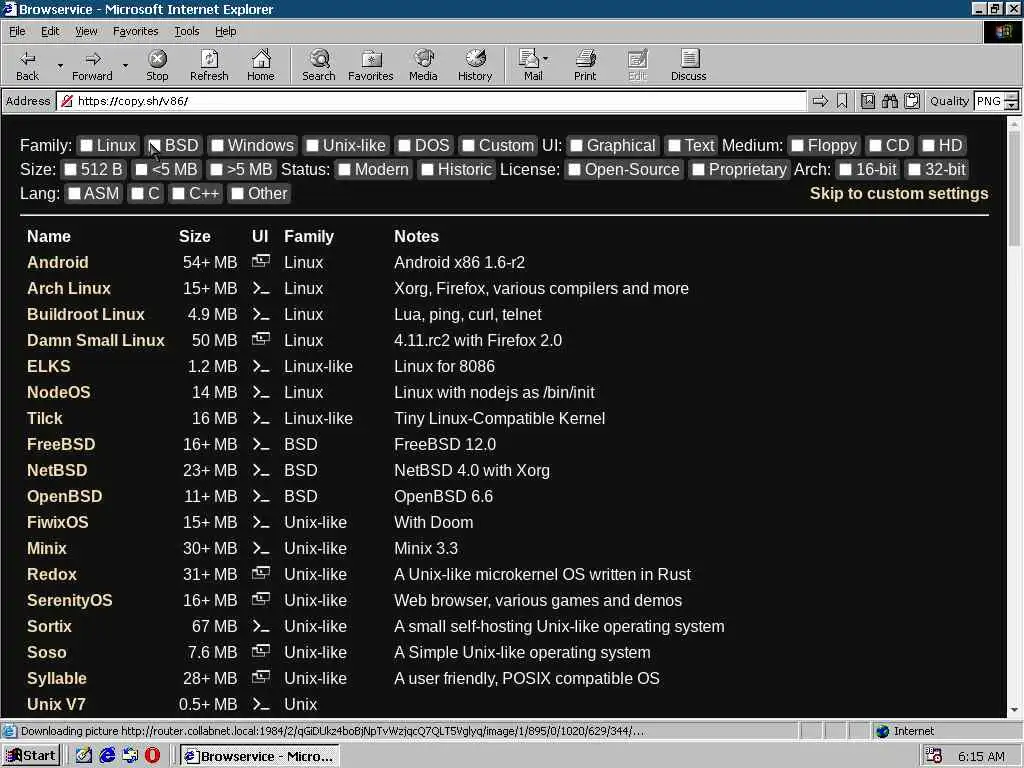Check the Graphical UI filter

tap(577, 146)
